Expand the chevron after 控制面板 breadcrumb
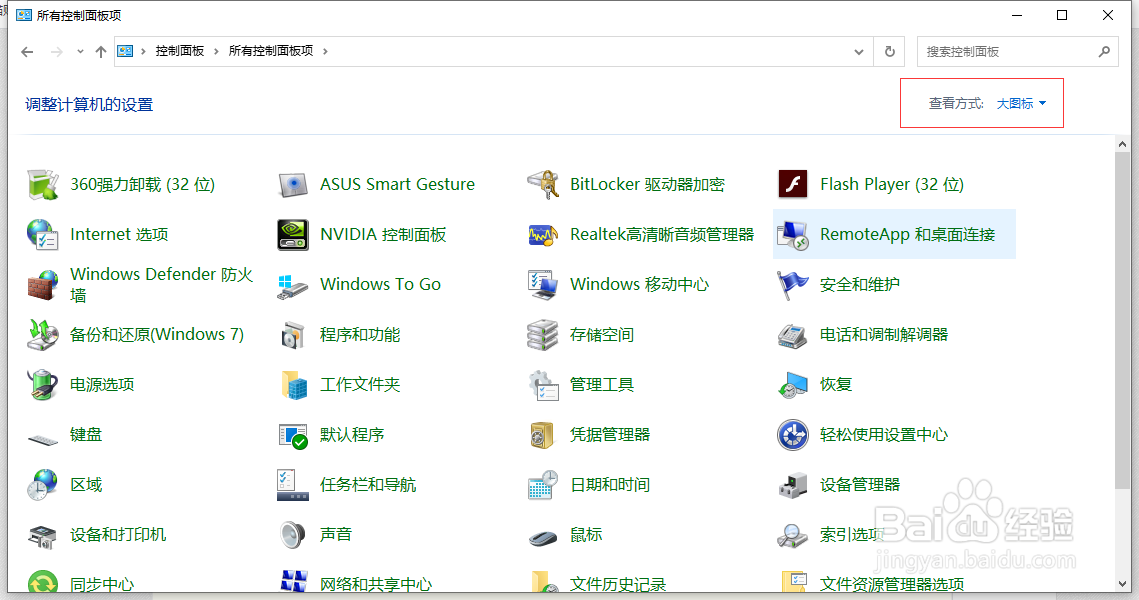The image size is (1139, 600). click(216, 51)
